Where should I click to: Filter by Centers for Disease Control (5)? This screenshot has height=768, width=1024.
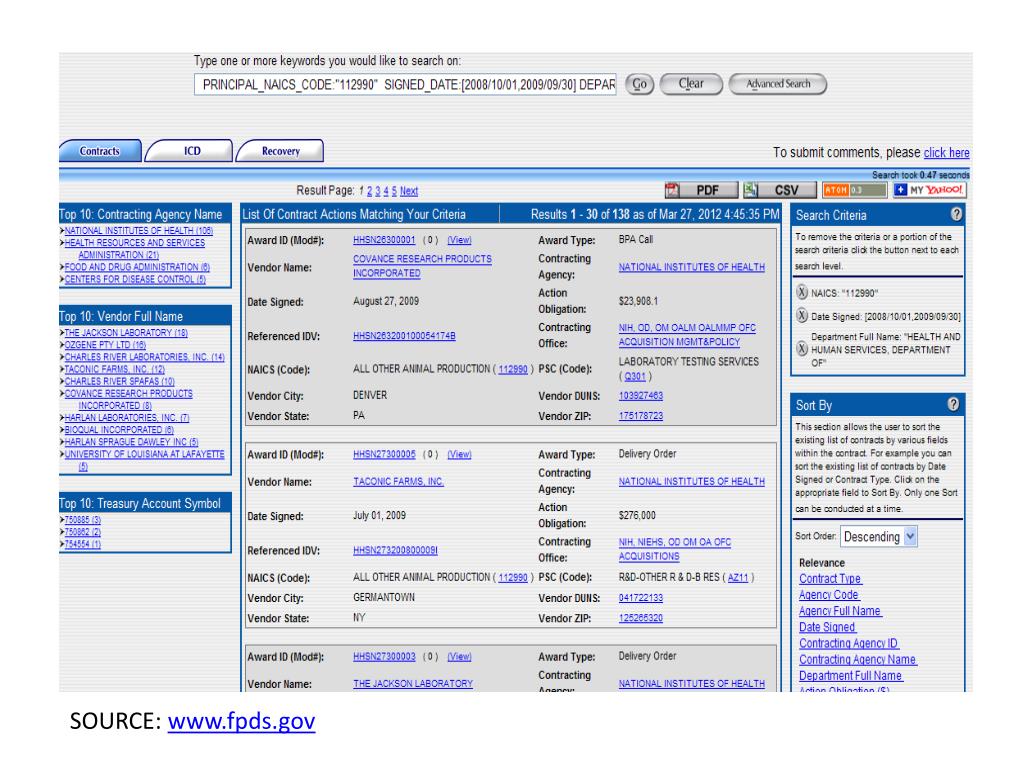[135, 280]
